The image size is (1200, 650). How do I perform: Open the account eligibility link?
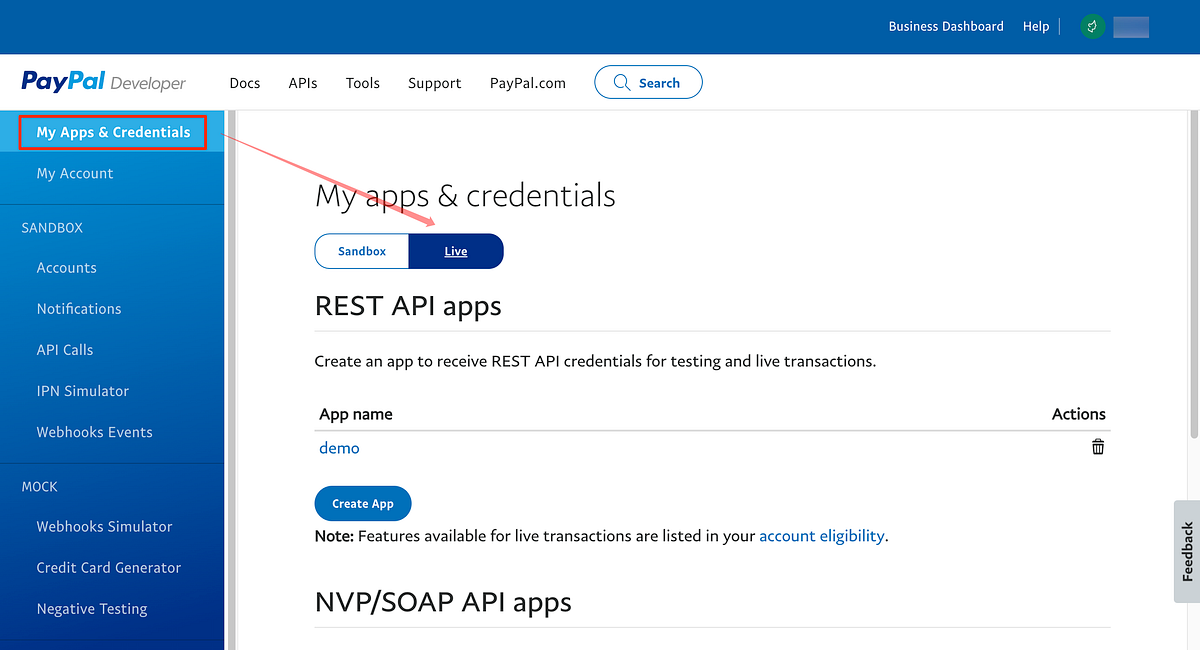tap(821, 535)
